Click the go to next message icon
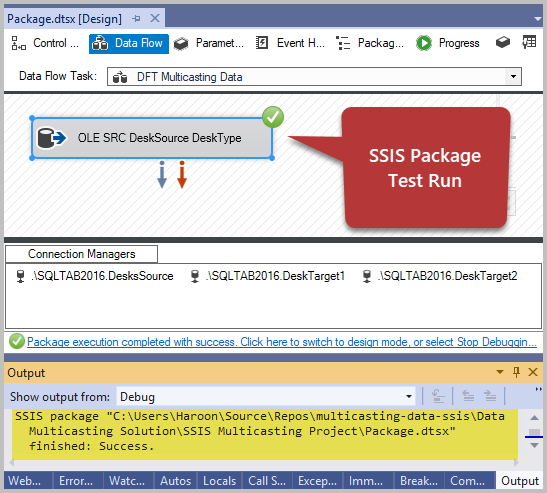547x493 pixels. (x=490, y=396)
